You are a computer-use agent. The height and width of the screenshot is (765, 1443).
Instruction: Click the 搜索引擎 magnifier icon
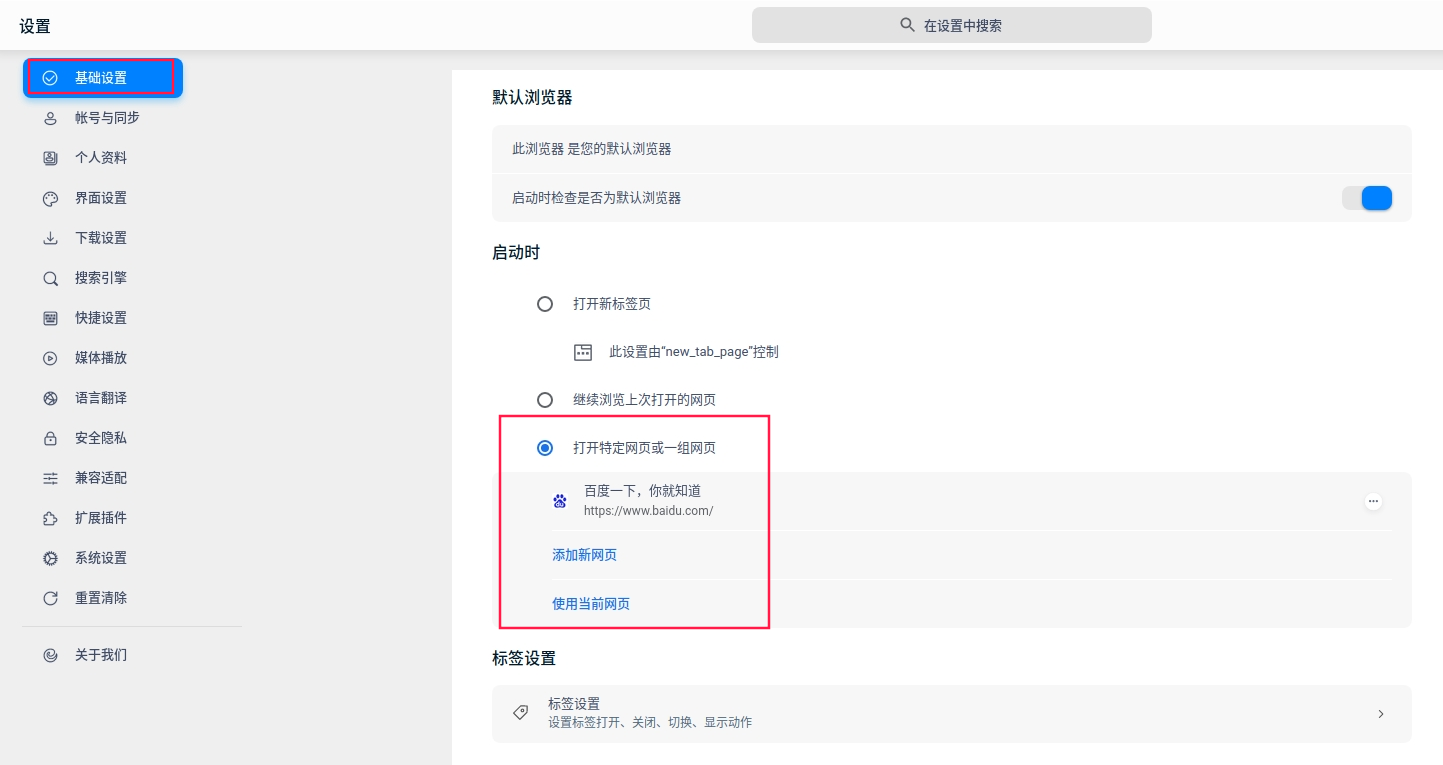[x=50, y=278]
